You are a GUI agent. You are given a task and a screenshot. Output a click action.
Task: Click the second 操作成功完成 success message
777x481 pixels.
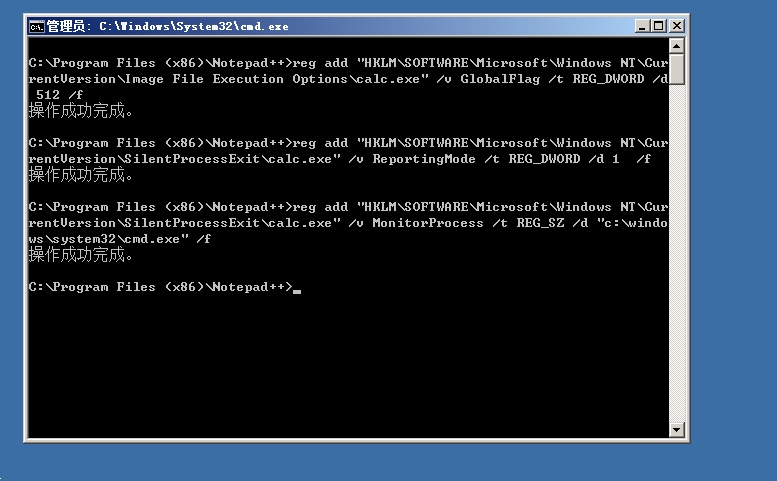pyautogui.click(x=81, y=174)
